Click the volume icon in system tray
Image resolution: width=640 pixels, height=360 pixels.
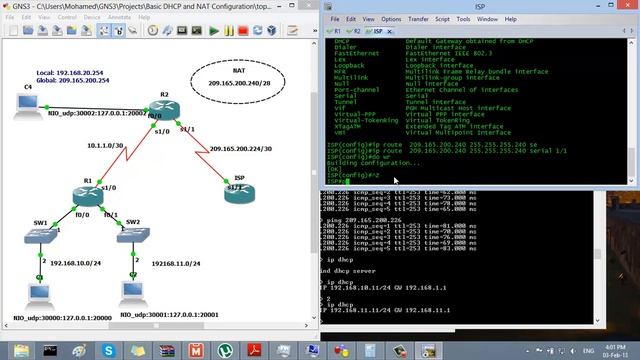point(573,351)
